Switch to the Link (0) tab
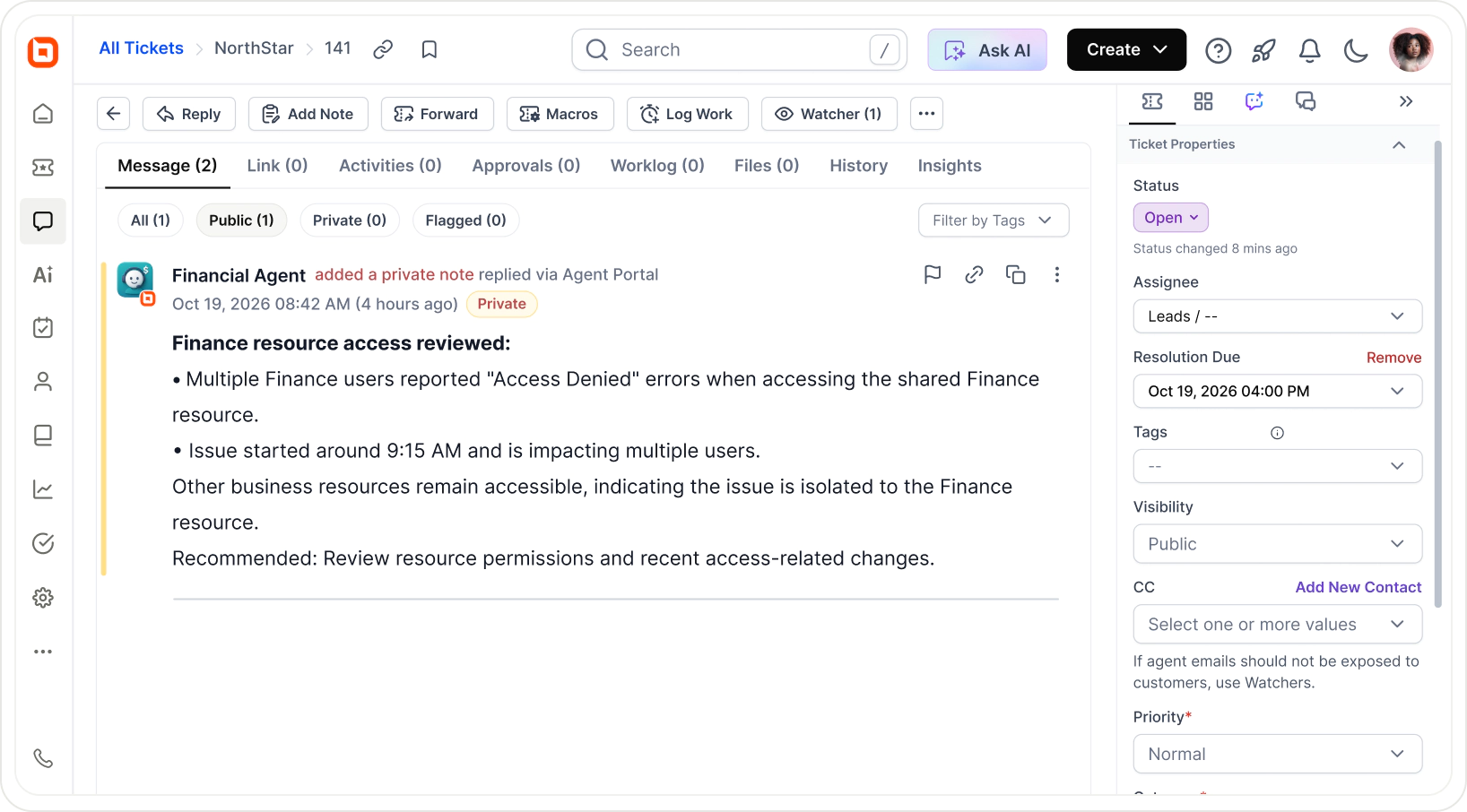Screen dimensions: 1467x812 click(x=277, y=166)
